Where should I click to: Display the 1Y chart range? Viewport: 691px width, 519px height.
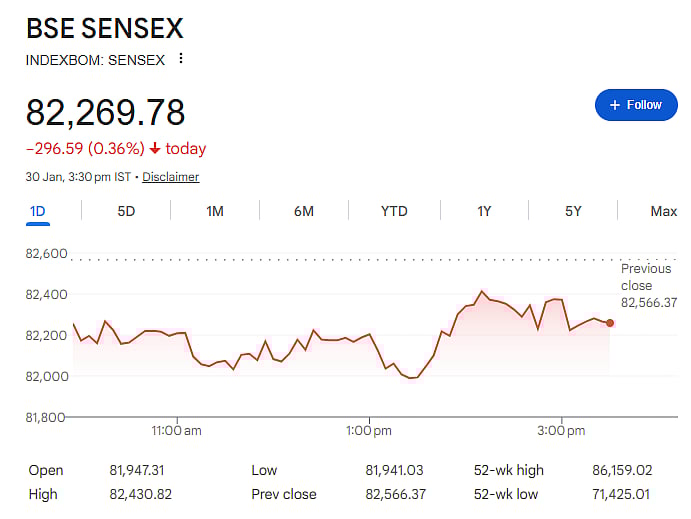484,211
